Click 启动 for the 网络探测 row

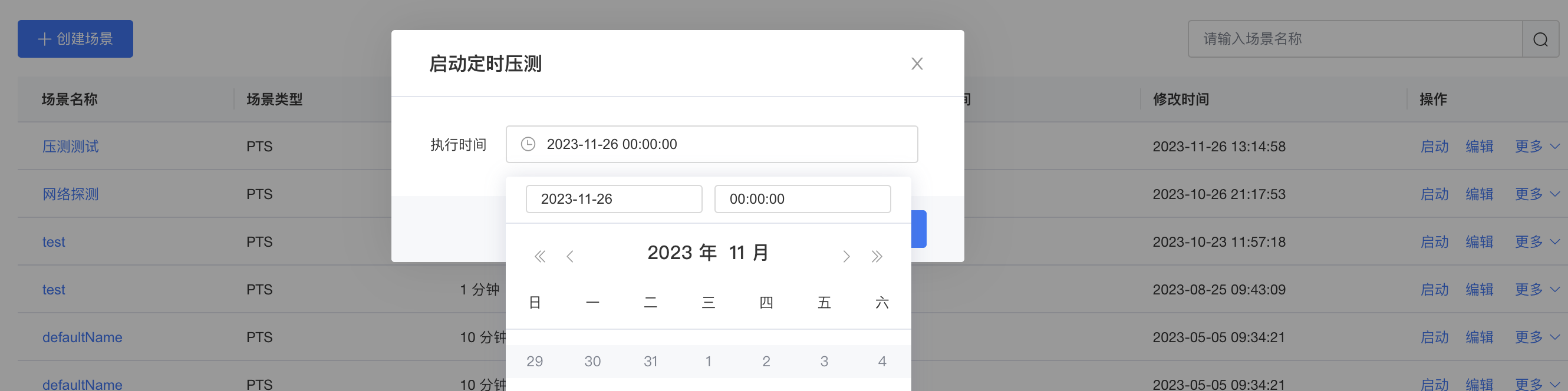pos(1434,194)
